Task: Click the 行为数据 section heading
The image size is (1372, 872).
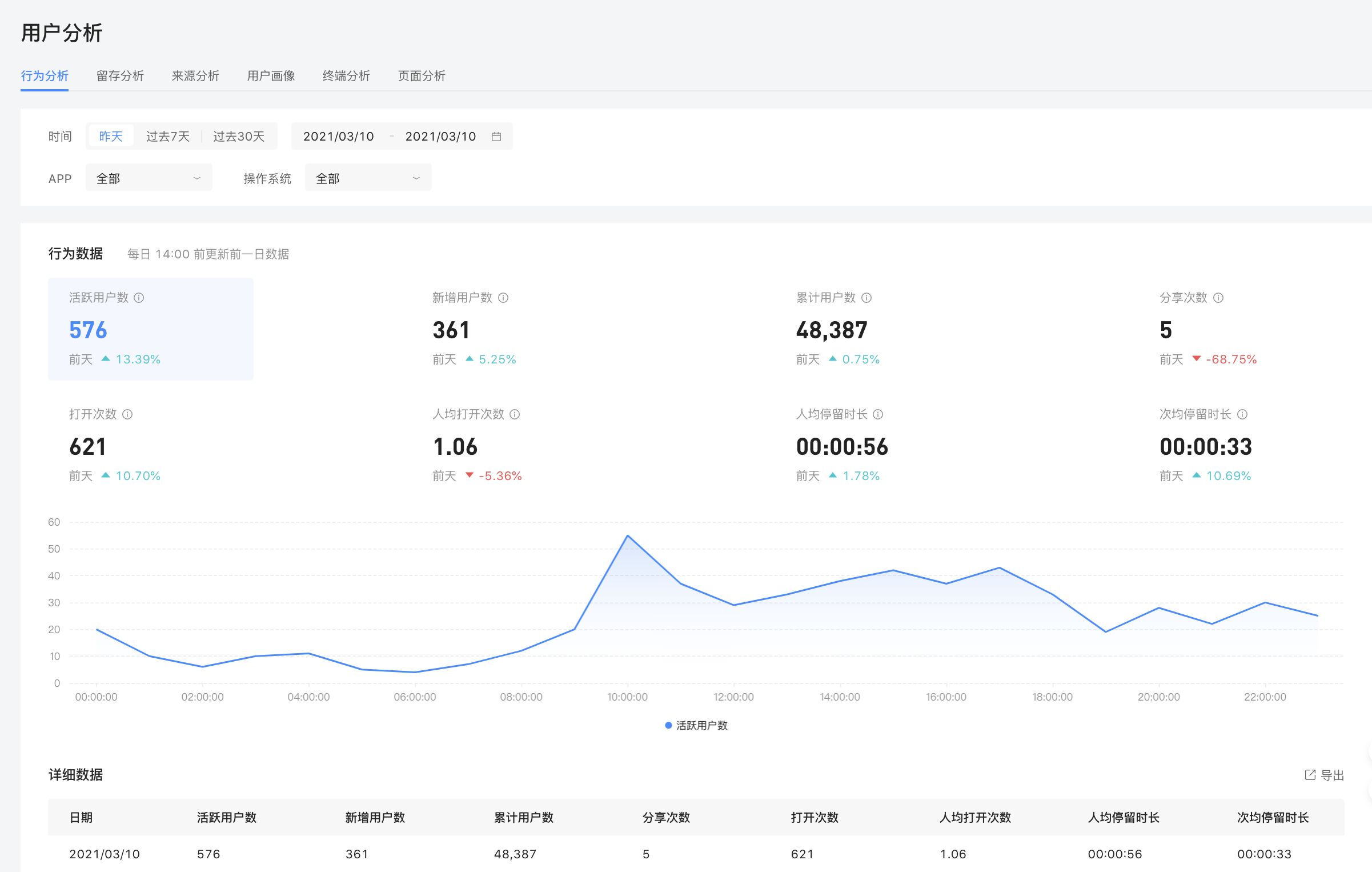Action: click(75, 254)
